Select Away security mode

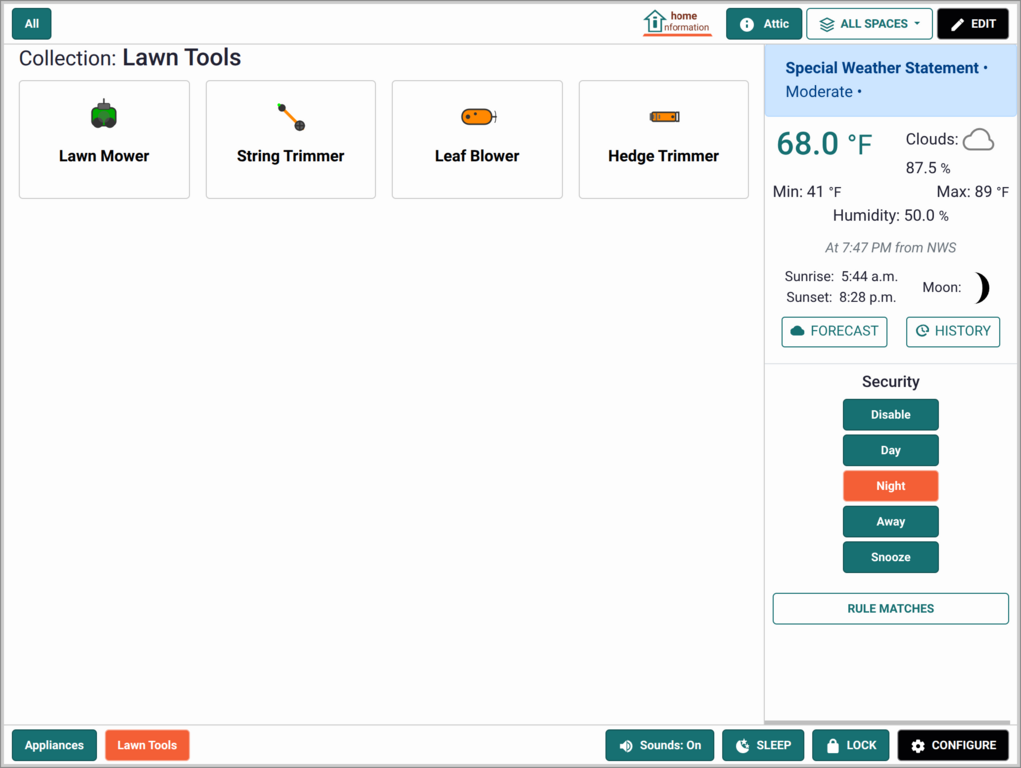click(x=890, y=521)
